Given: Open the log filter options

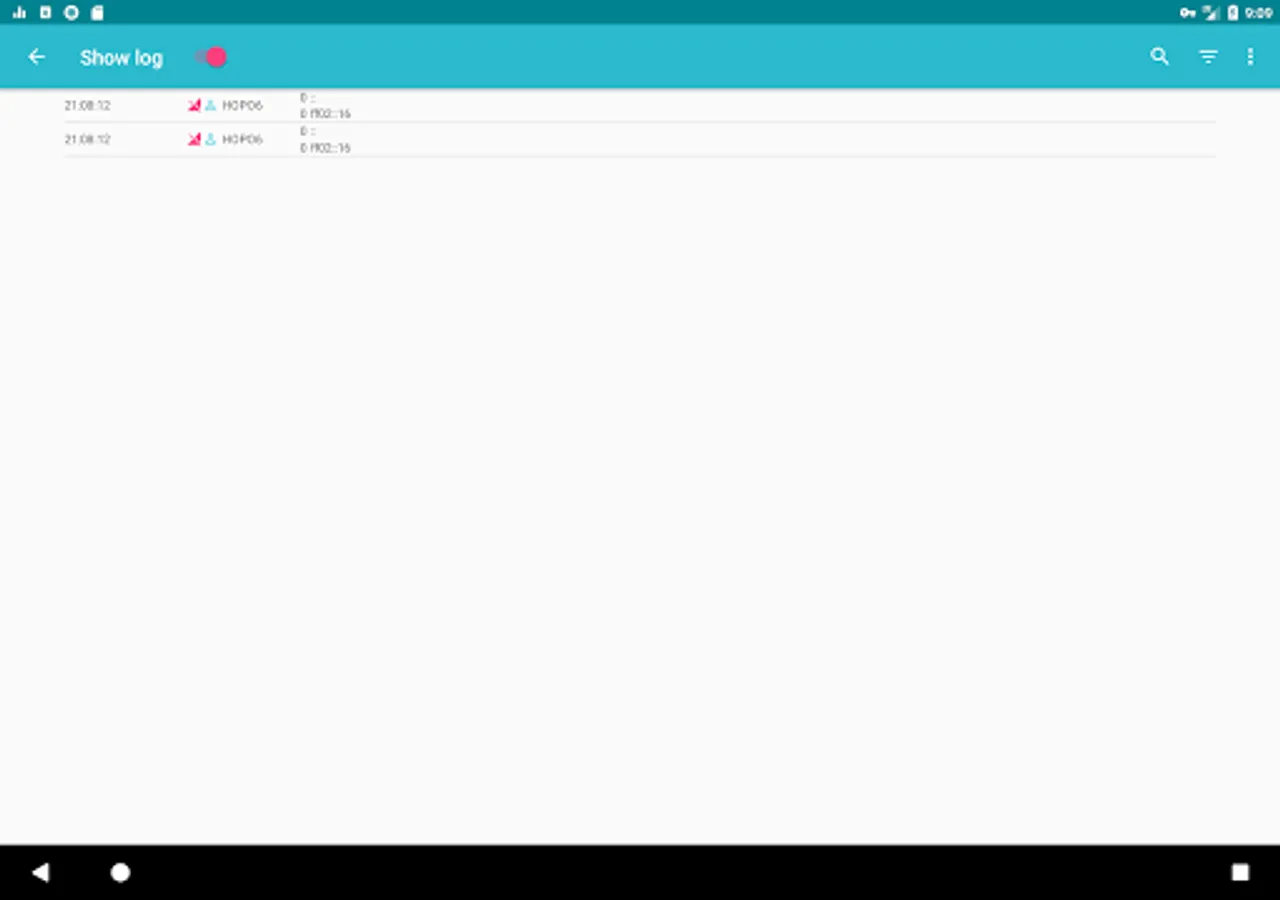Looking at the screenshot, I should [x=1208, y=57].
